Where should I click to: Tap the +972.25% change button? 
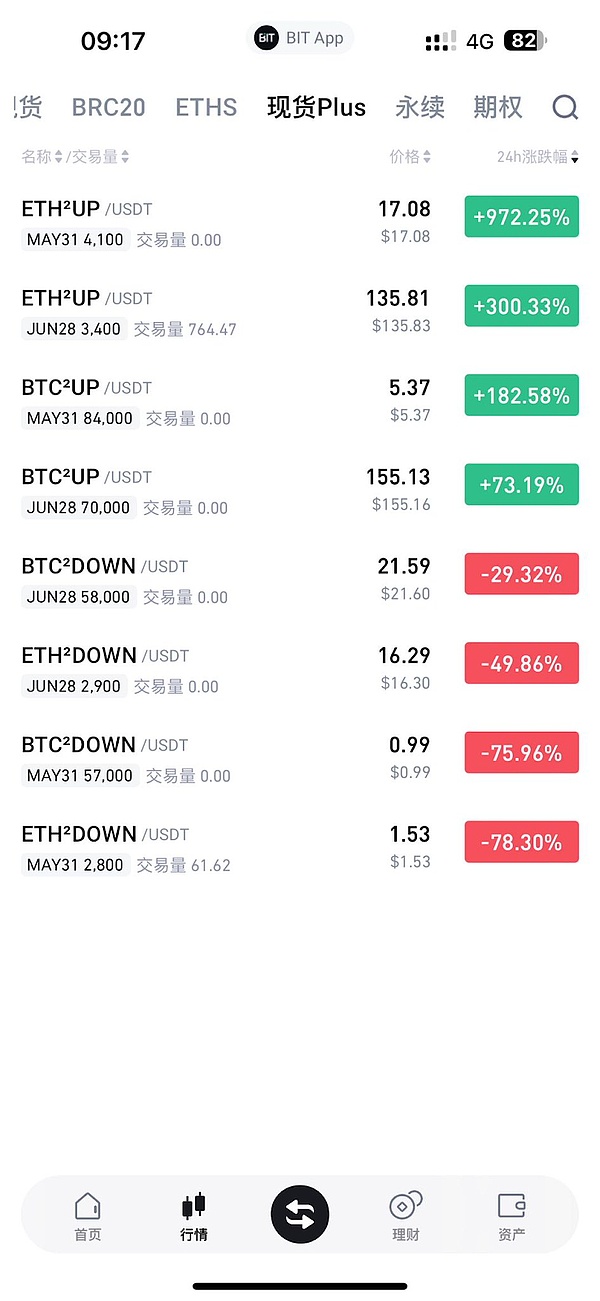[521, 217]
